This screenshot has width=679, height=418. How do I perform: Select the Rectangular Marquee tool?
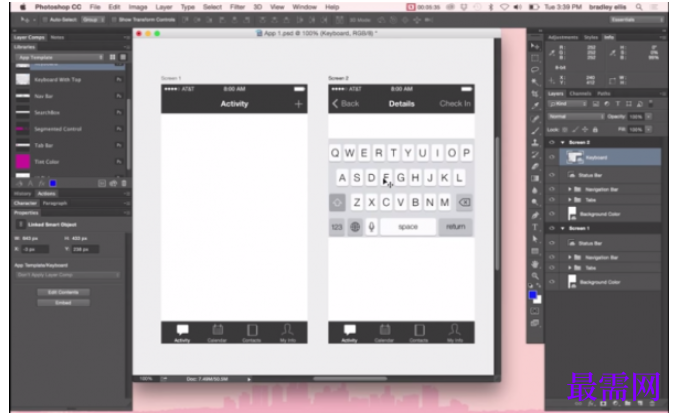click(535, 58)
